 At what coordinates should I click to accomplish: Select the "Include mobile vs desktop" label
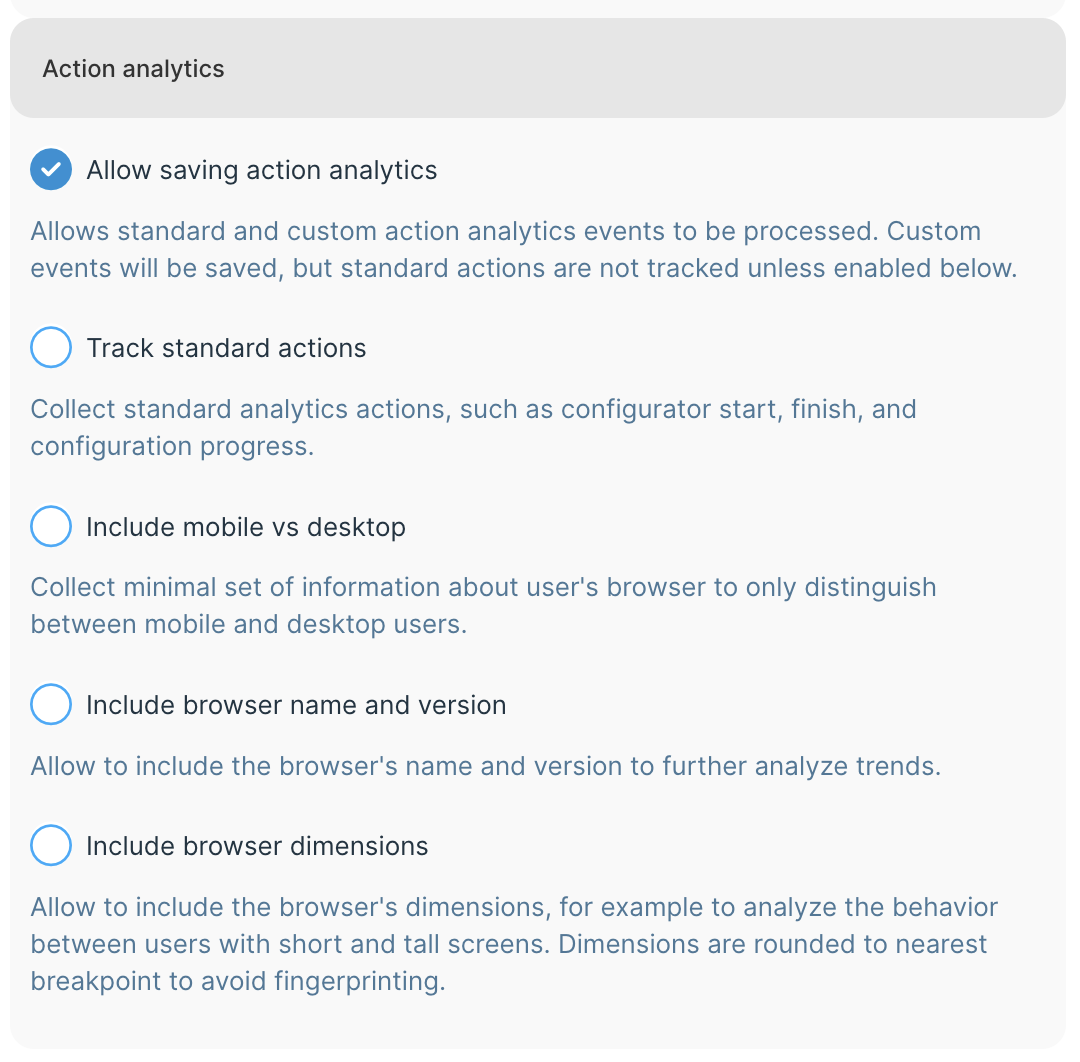246,526
